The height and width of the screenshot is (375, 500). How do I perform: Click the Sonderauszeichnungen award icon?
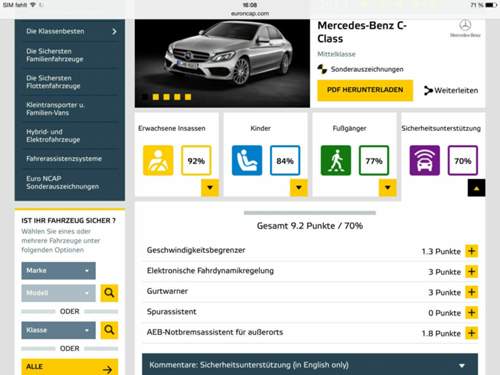(x=322, y=69)
